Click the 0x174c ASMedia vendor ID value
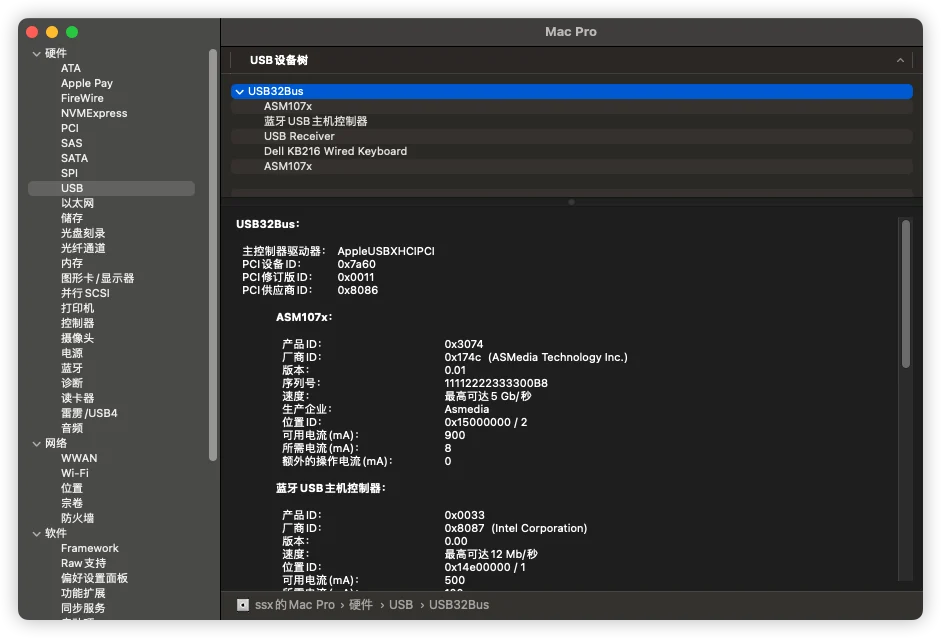Image resolution: width=941 pixels, height=638 pixels. [536, 358]
